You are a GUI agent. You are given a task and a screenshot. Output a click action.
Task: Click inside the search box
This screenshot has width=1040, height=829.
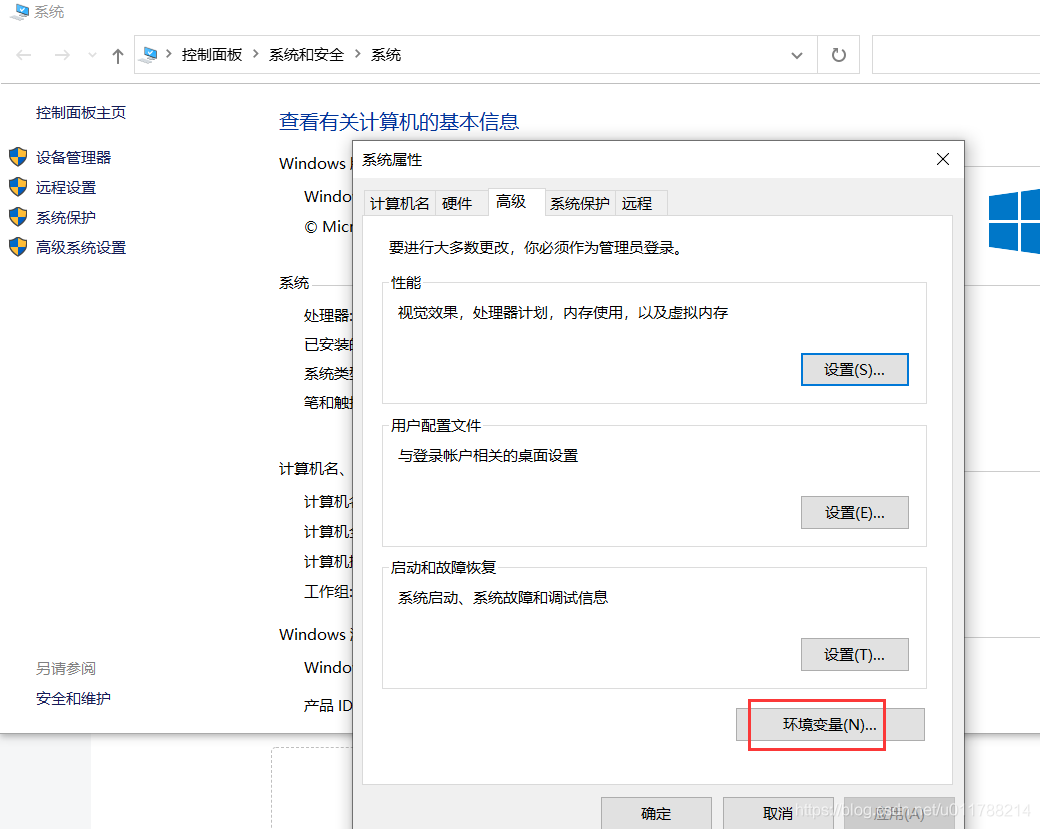955,54
